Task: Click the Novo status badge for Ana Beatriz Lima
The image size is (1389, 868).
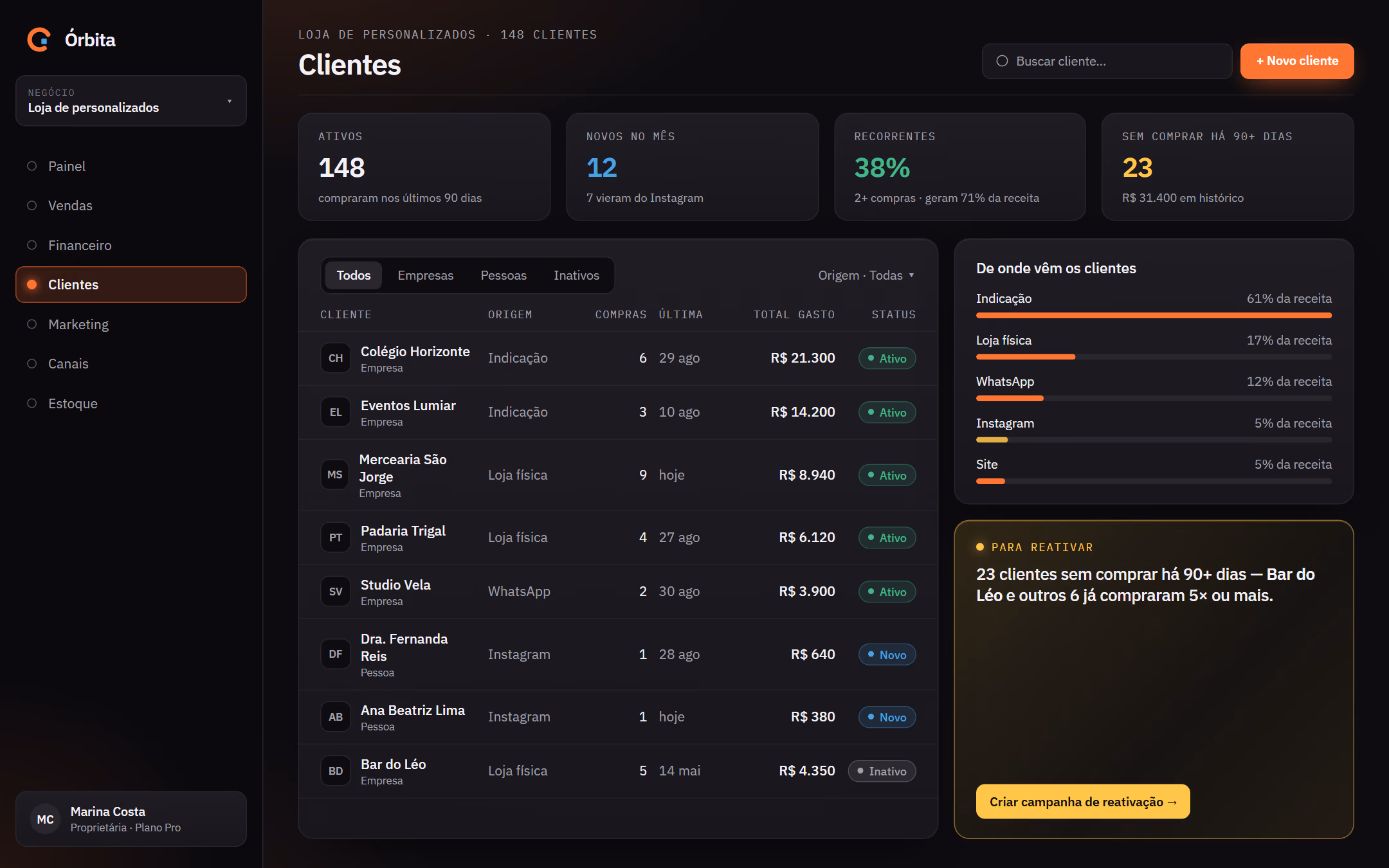Action: pyautogui.click(x=887, y=717)
